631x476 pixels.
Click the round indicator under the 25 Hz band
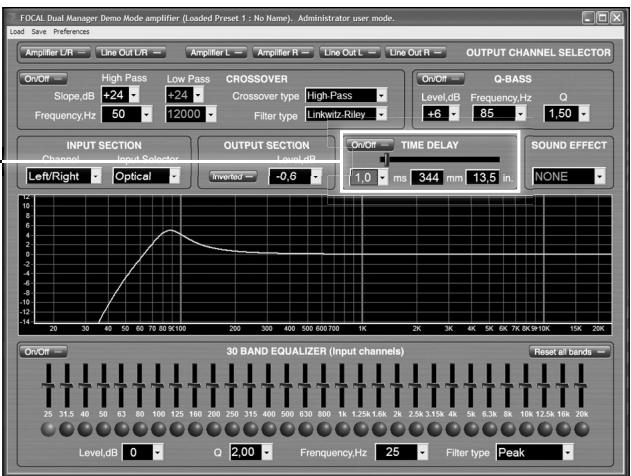coord(47,429)
